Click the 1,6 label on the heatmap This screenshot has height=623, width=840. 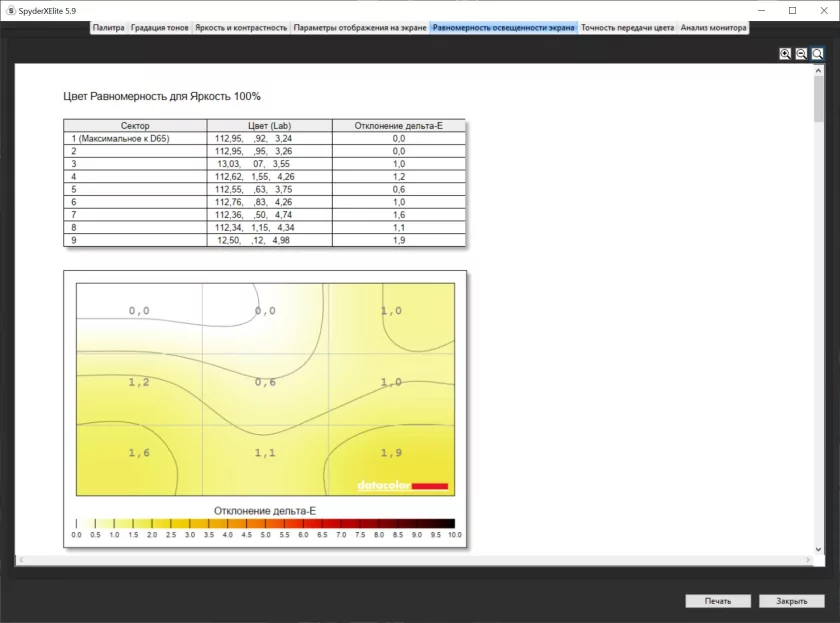click(139, 453)
